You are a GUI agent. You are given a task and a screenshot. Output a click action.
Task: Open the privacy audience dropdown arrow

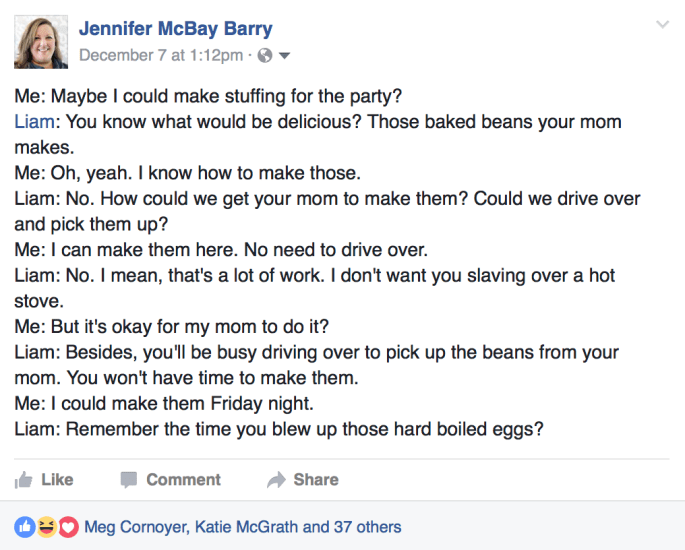click(285, 56)
